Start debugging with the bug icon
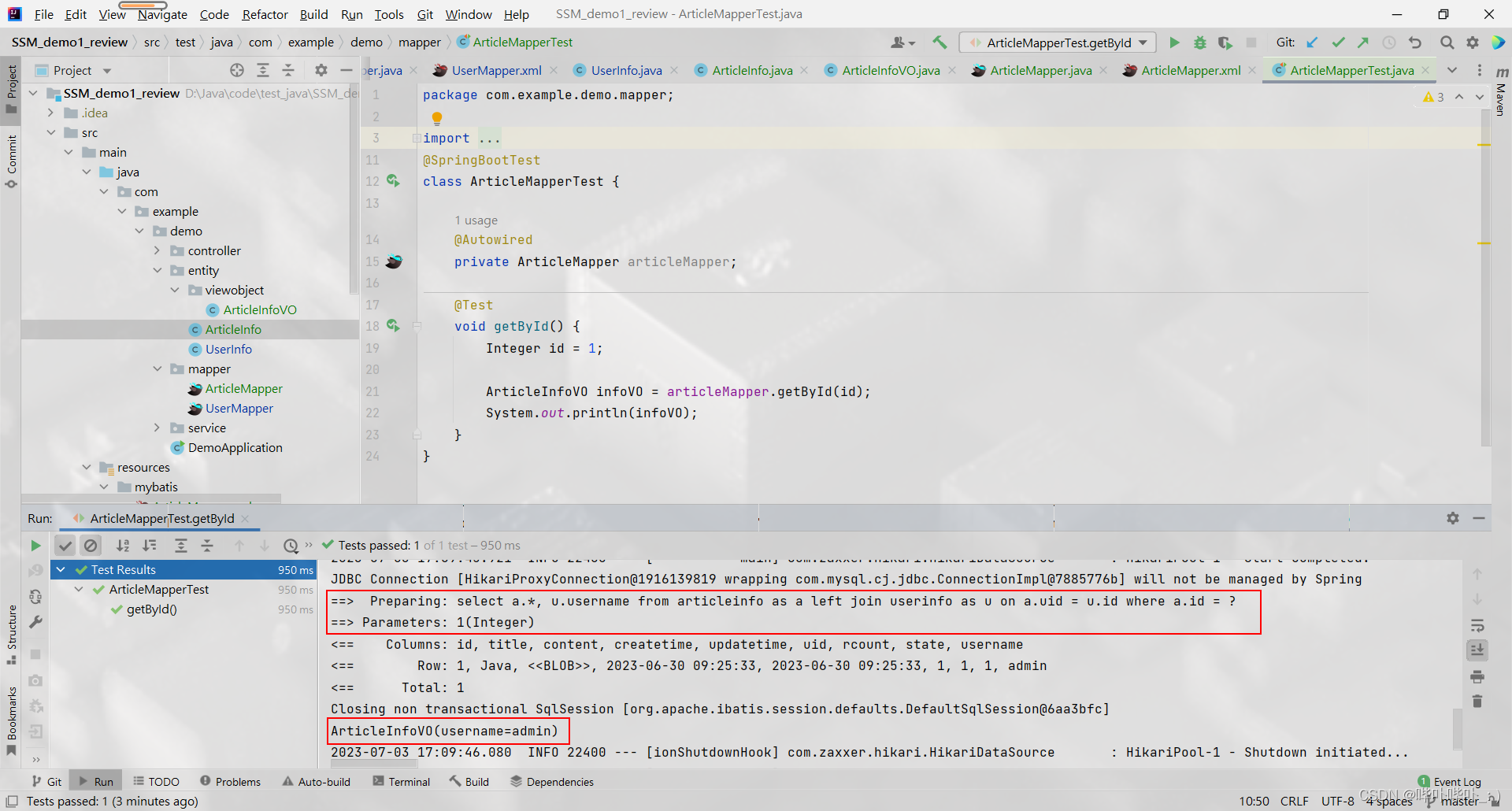This screenshot has width=1512, height=811. point(1199,43)
